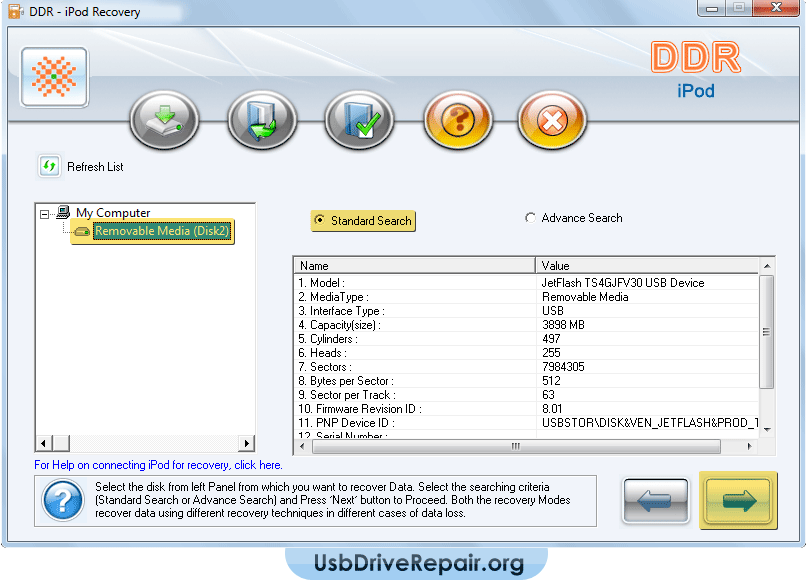Click the '8.01' firmware revision value
The height and width of the screenshot is (580, 806).
coord(552,409)
